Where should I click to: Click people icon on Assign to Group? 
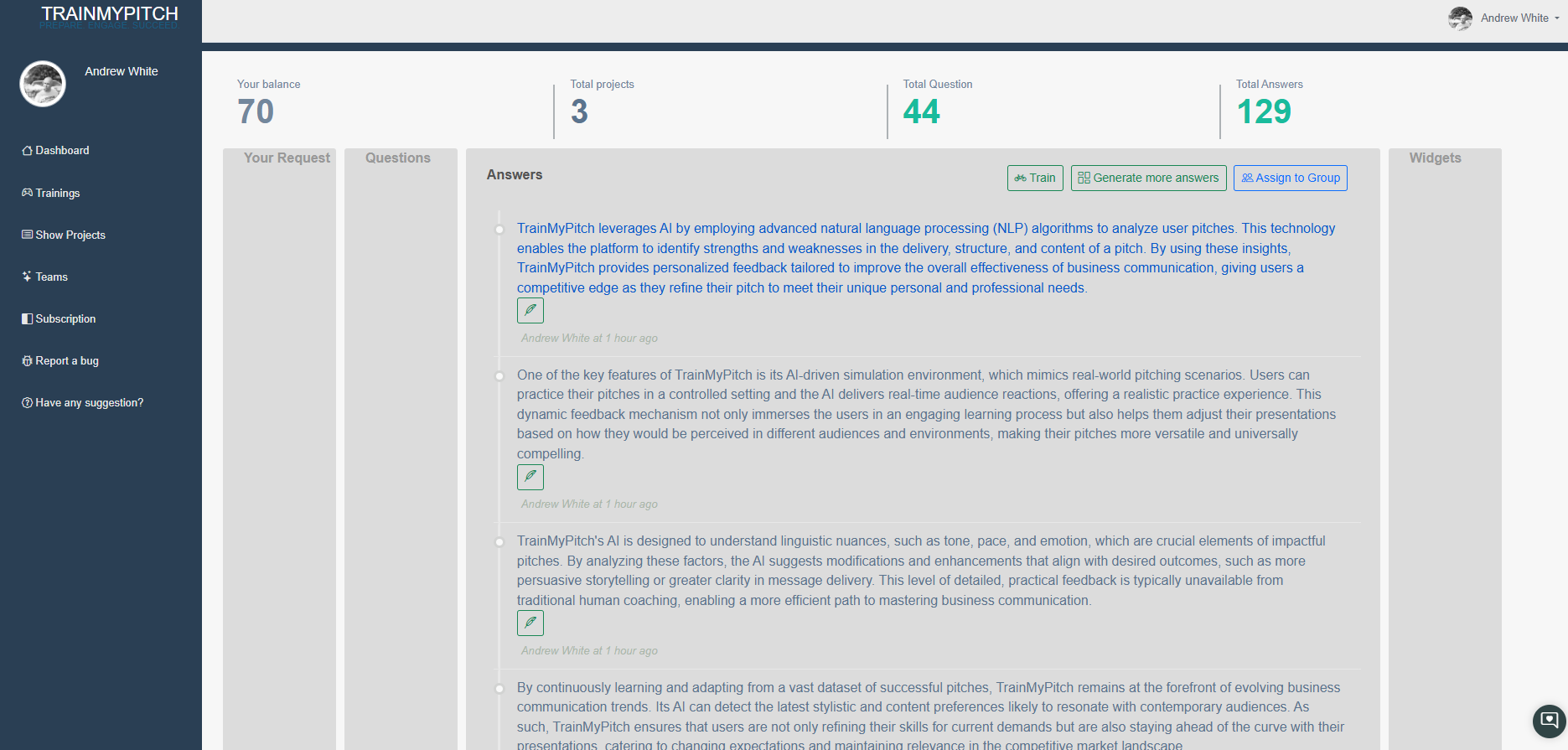point(1247,178)
